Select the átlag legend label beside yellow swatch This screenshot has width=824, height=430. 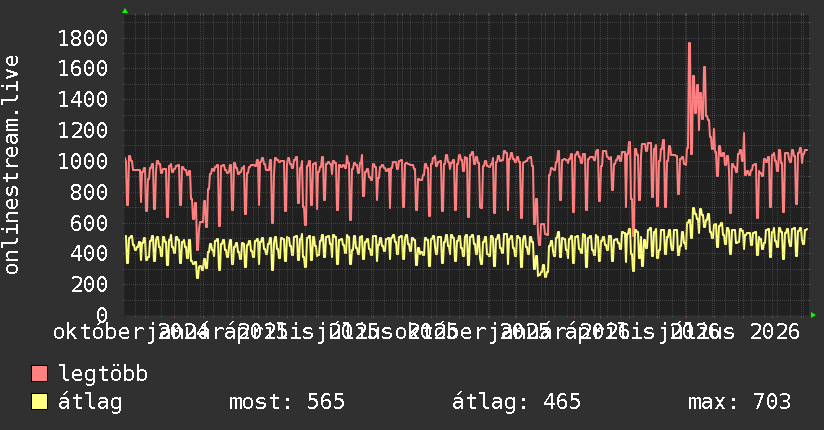tap(90, 402)
